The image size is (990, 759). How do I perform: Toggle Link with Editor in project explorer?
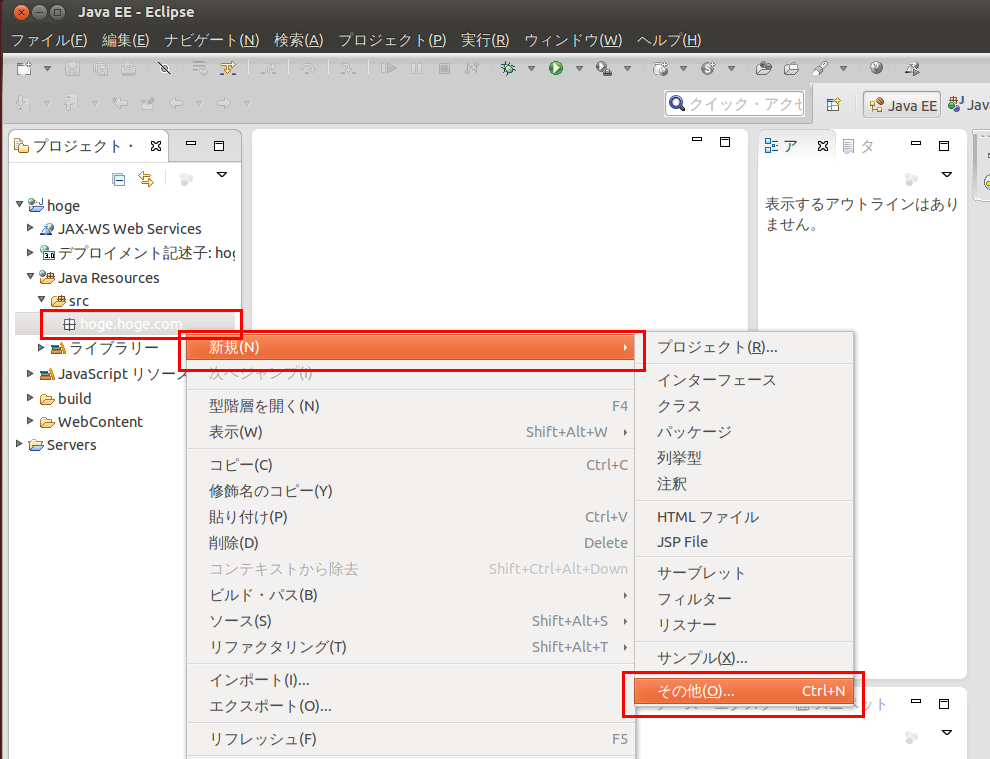[x=146, y=179]
